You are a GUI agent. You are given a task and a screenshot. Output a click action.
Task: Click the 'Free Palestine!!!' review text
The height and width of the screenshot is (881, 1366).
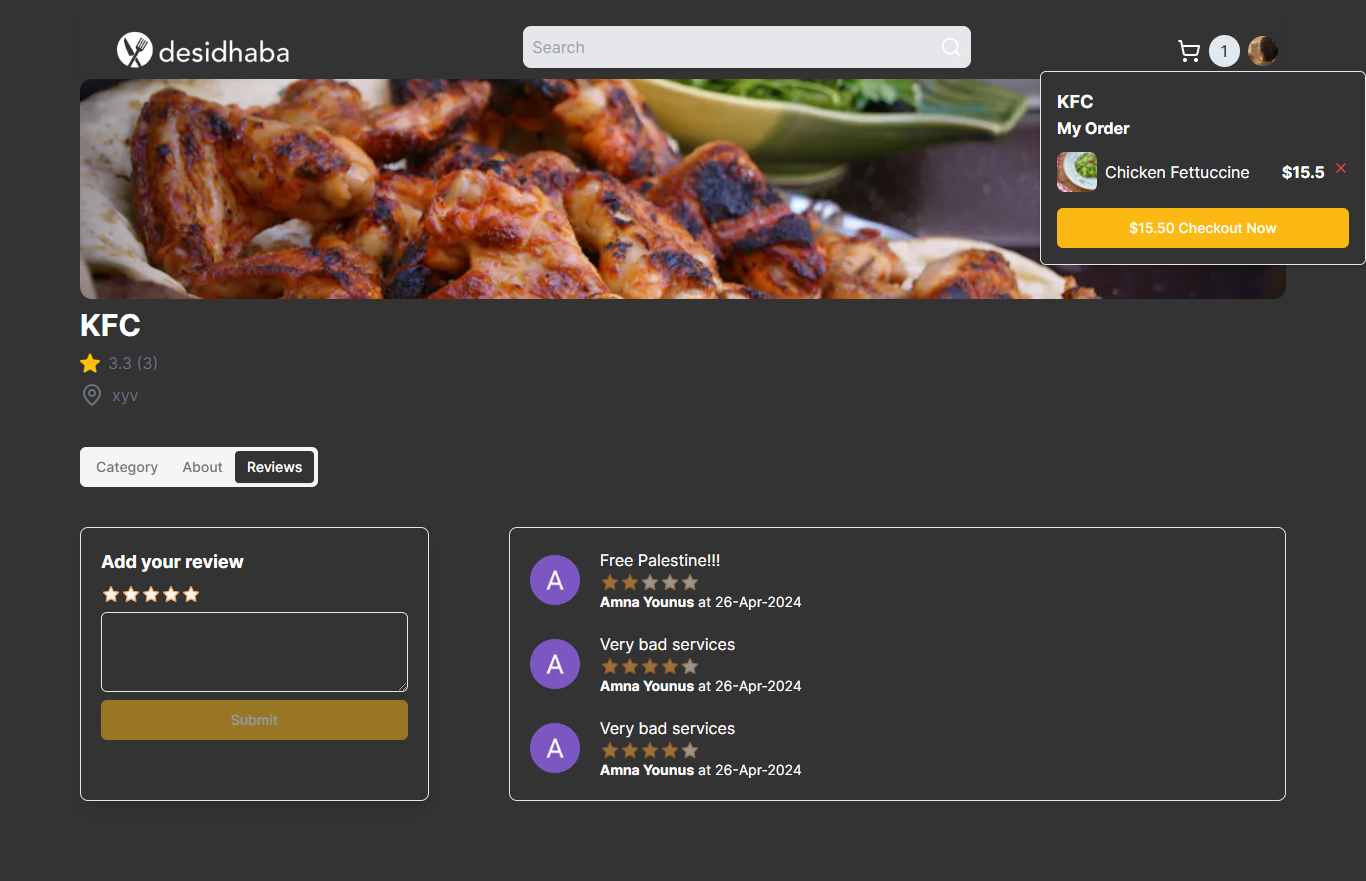(x=660, y=561)
